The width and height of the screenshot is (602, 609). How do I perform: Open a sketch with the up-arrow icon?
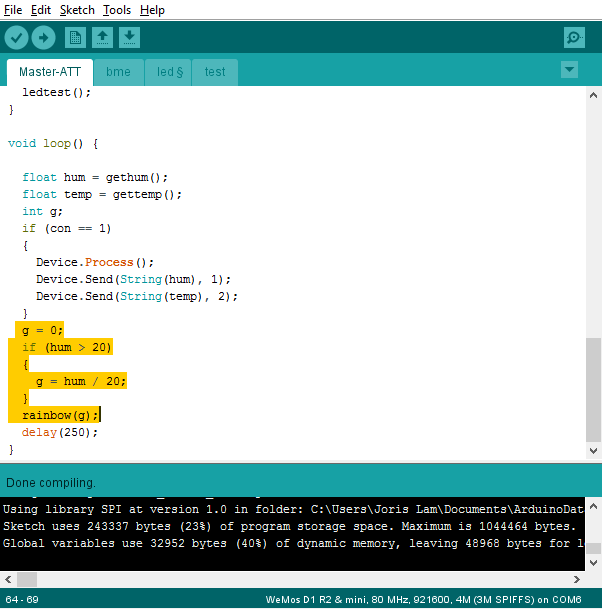(x=103, y=38)
